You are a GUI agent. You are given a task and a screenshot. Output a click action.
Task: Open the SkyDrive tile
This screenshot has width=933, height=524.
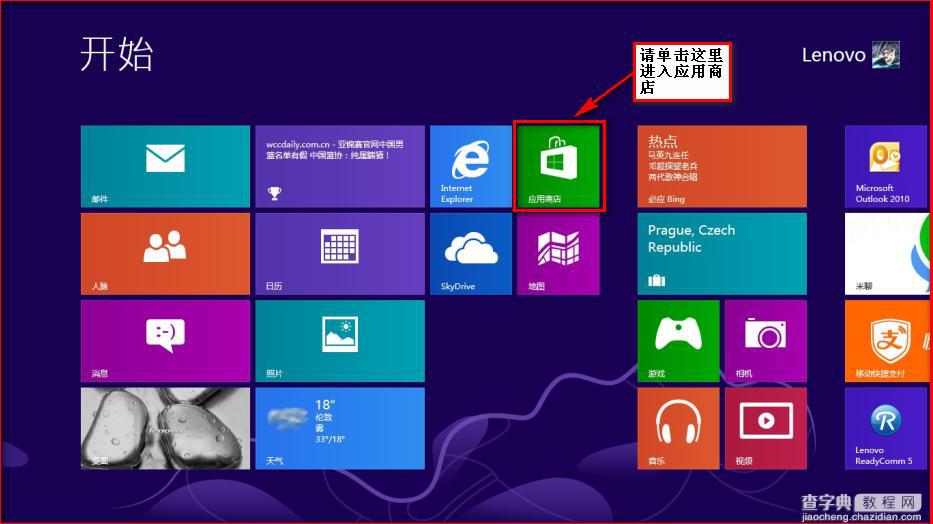pos(471,254)
